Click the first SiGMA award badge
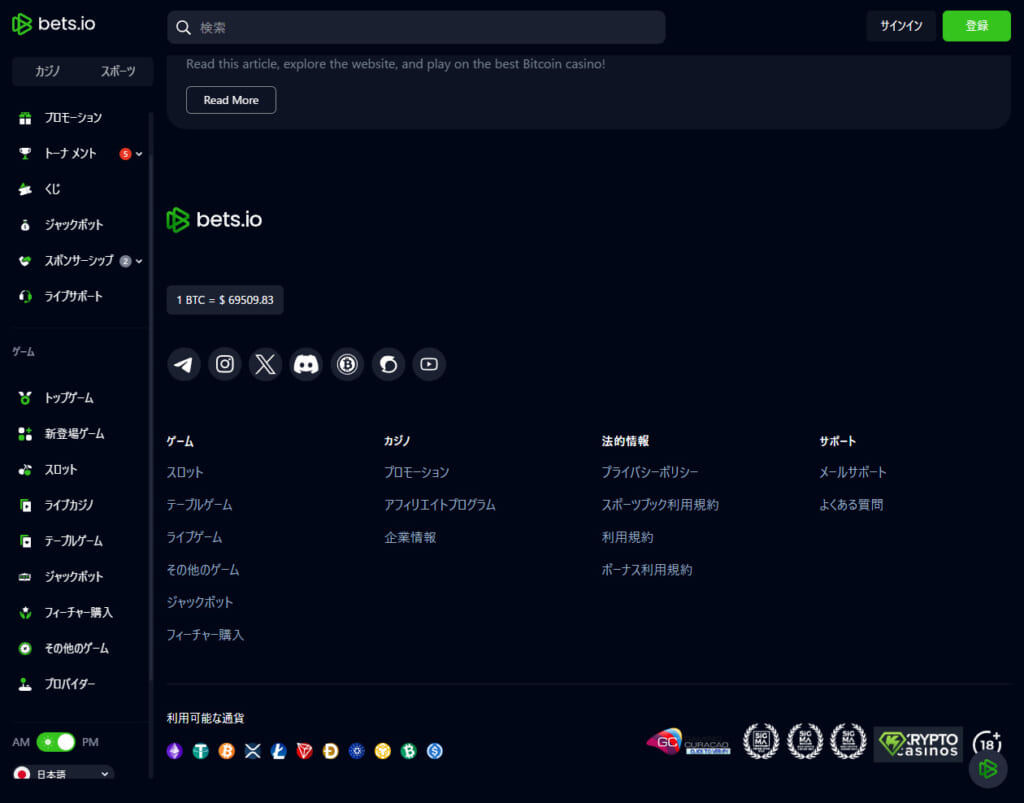The image size is (1024, 803). point(761,742)
